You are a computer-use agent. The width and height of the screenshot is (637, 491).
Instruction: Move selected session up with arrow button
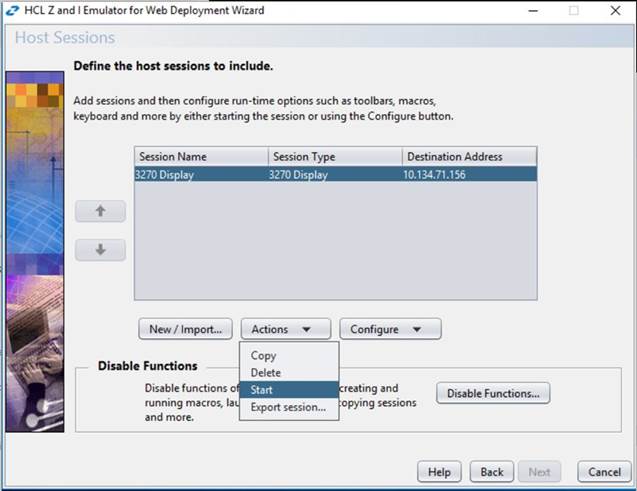coord(100,211)
